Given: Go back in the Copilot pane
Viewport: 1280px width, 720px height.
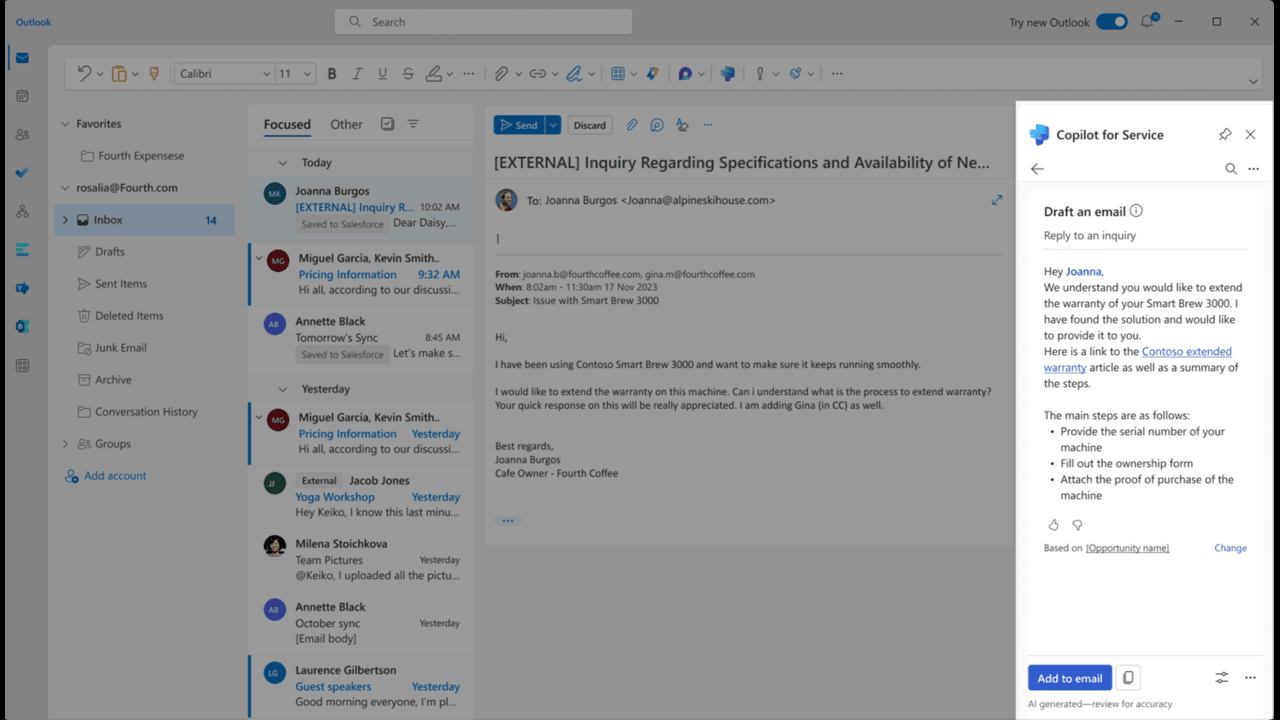Looking at the screenshot, I should [x=1037, y=169].
